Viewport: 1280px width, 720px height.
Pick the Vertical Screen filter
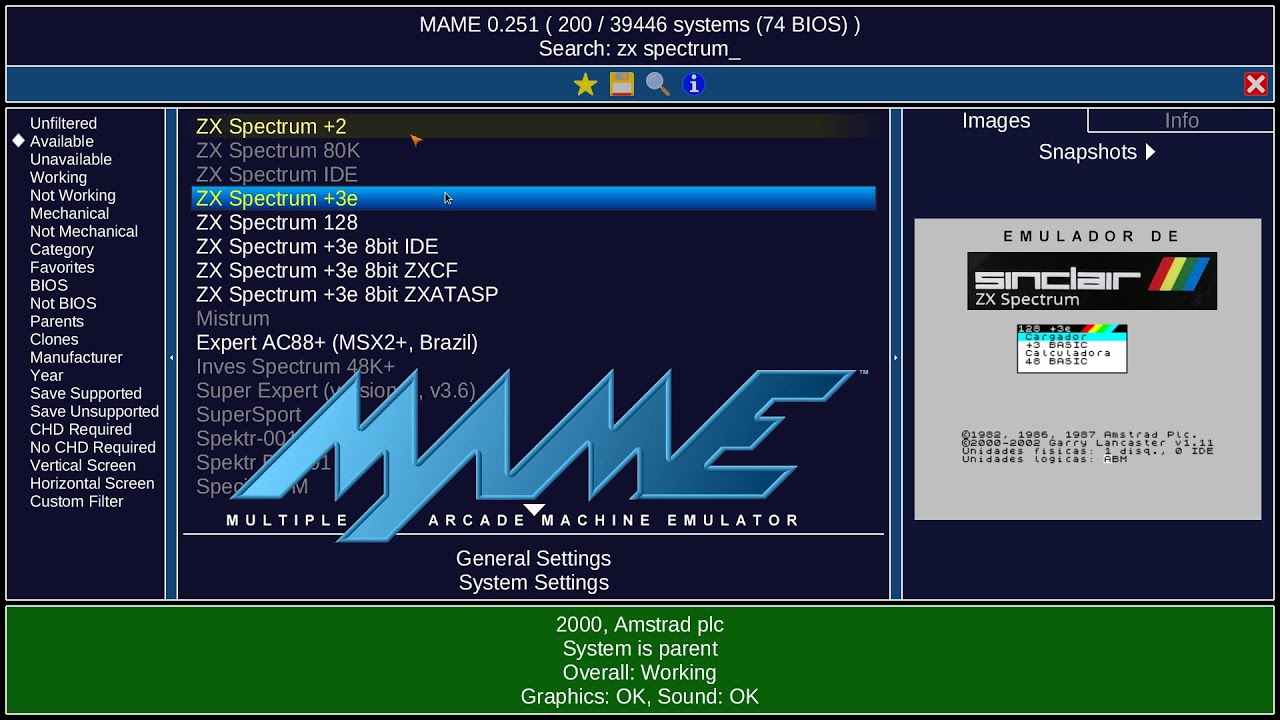coord(83,466)
